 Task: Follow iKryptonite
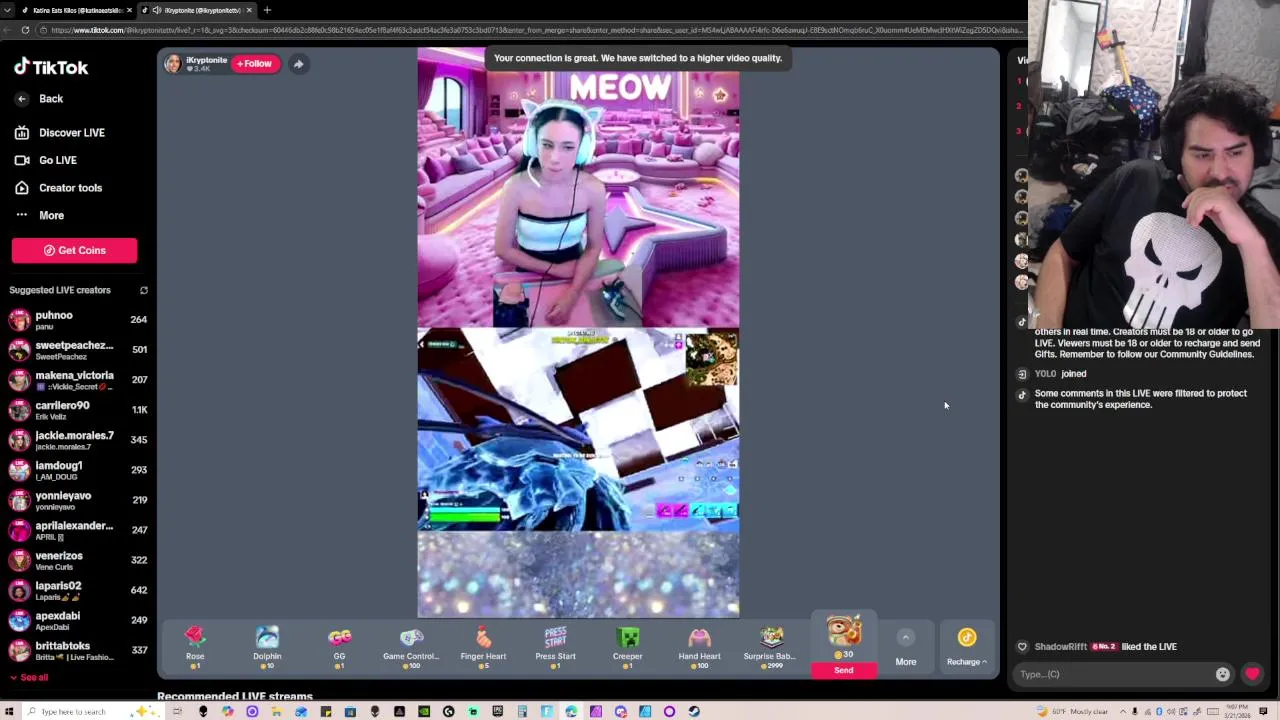tap(254, 64)
